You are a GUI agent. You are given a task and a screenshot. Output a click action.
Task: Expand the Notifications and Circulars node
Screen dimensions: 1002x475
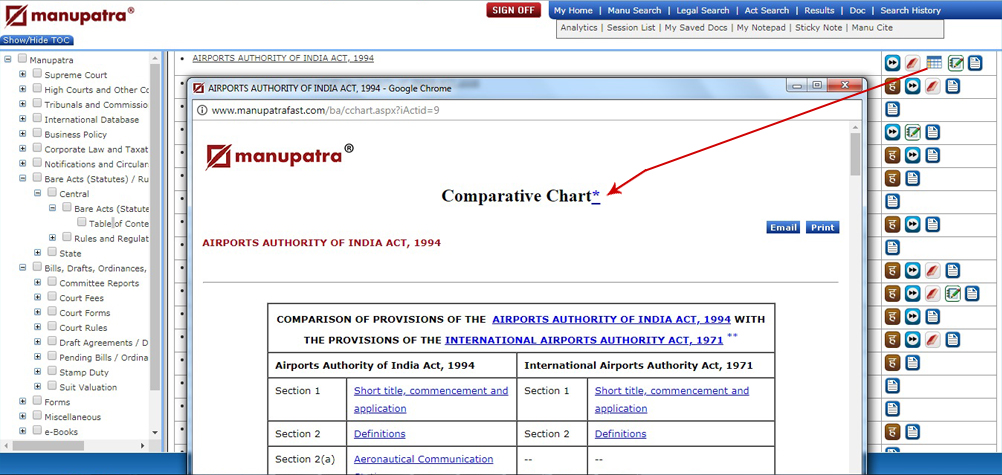pyautogui.click(x=22, y=164)
